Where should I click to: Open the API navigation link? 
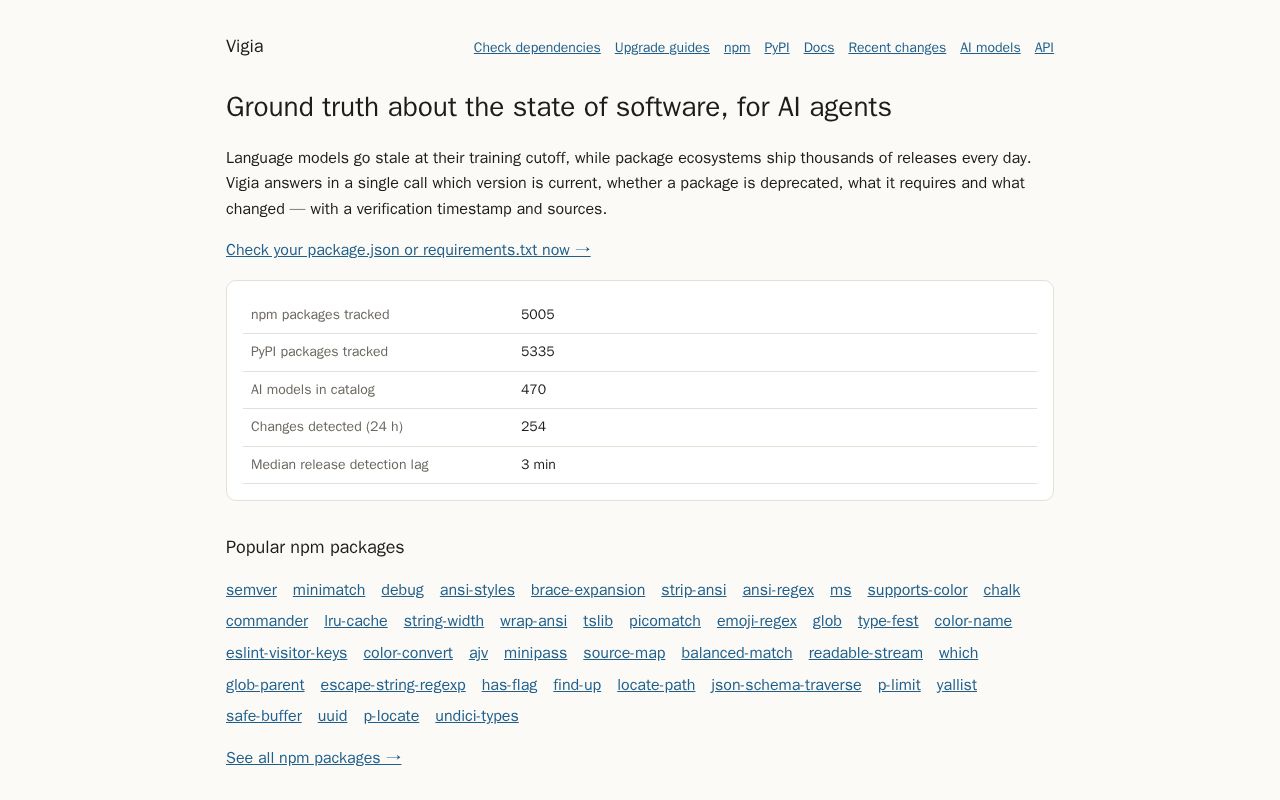coord(1044,48)
